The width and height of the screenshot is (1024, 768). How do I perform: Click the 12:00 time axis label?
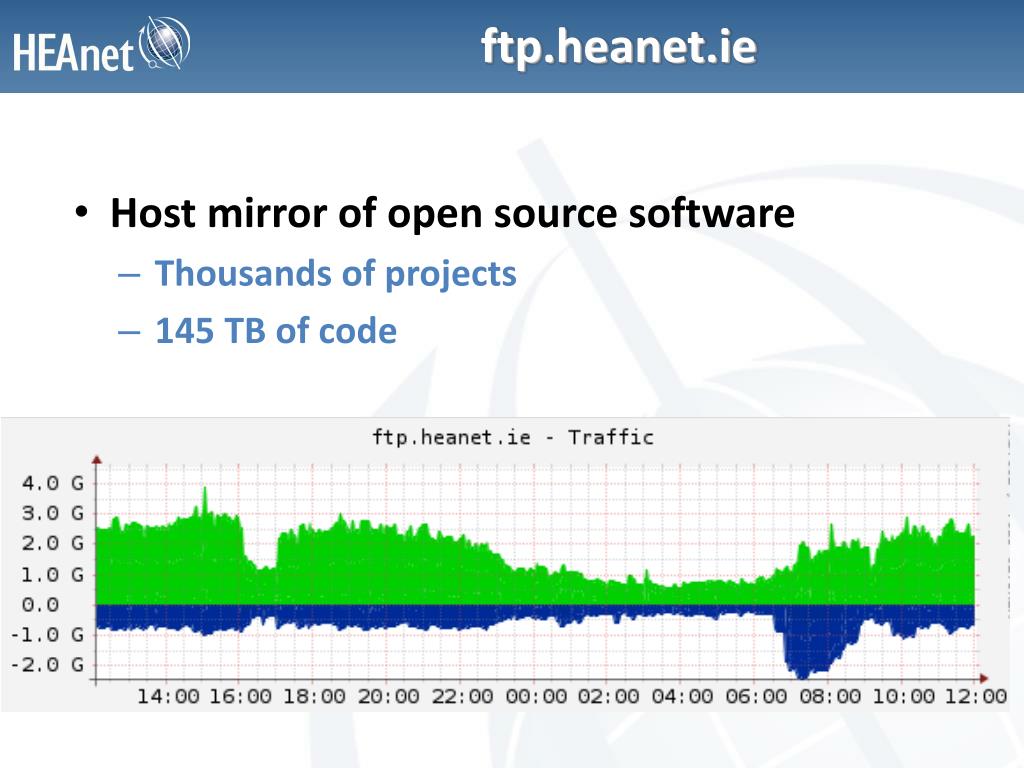(976, 696)
